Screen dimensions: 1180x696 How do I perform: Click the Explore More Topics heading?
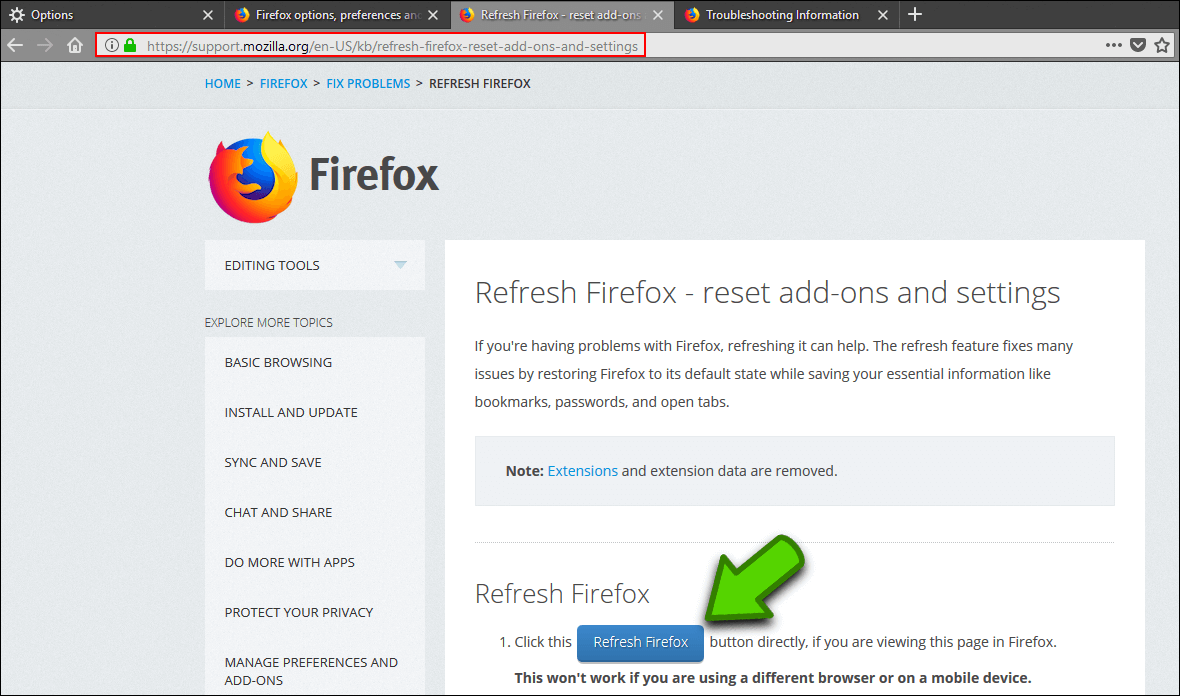[269, 322]
